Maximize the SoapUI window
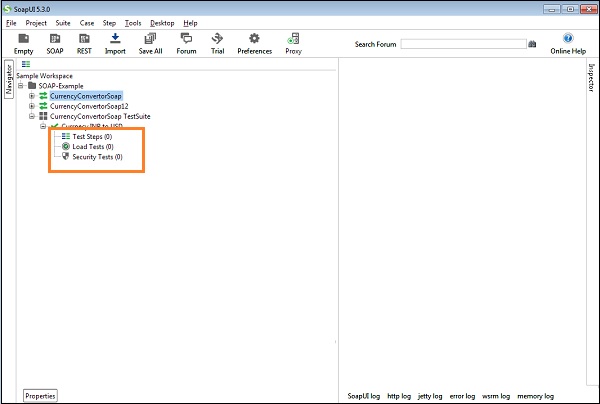600x404 pixels. [x=570, y=9]
